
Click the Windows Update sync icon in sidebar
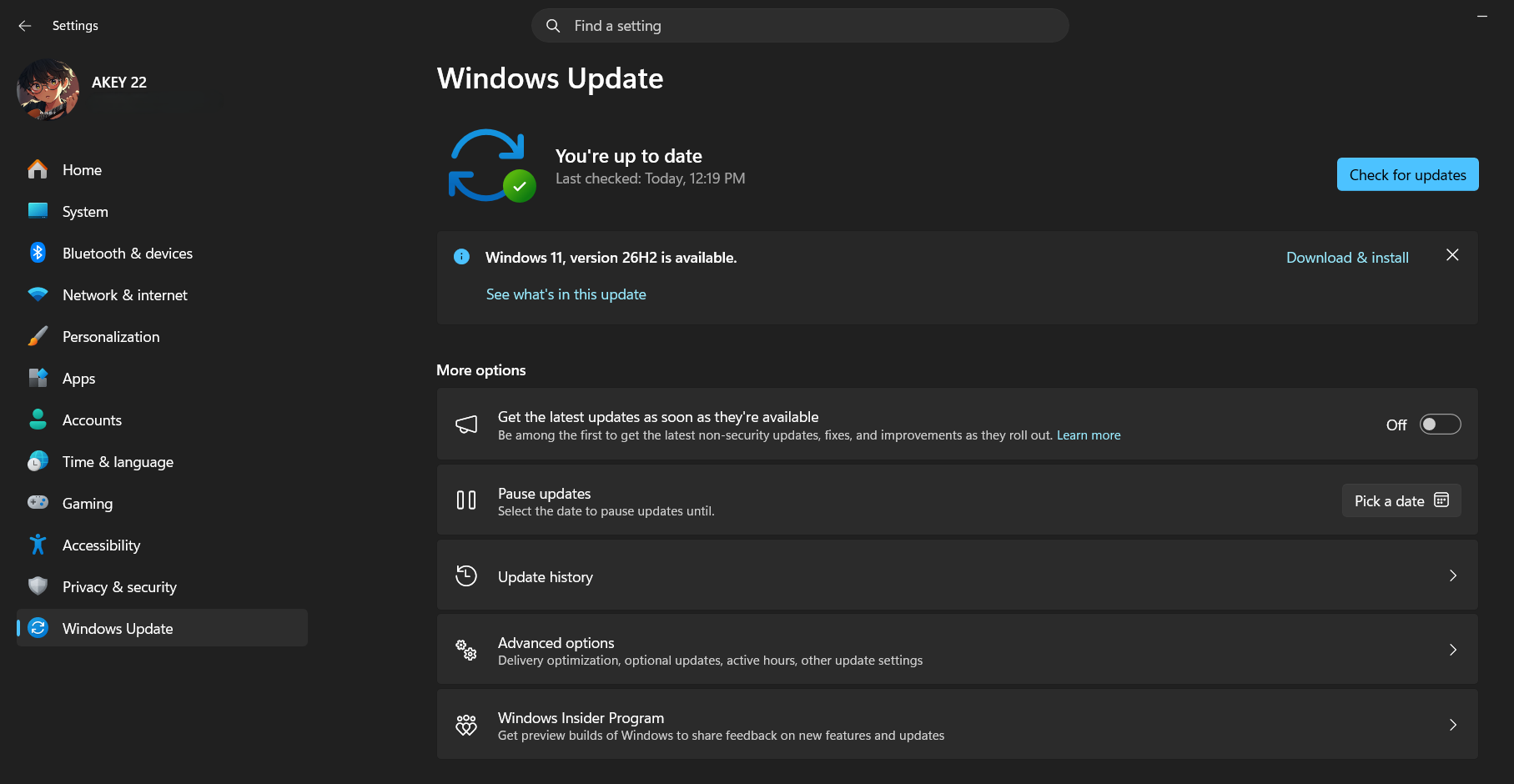click(38, 628)
